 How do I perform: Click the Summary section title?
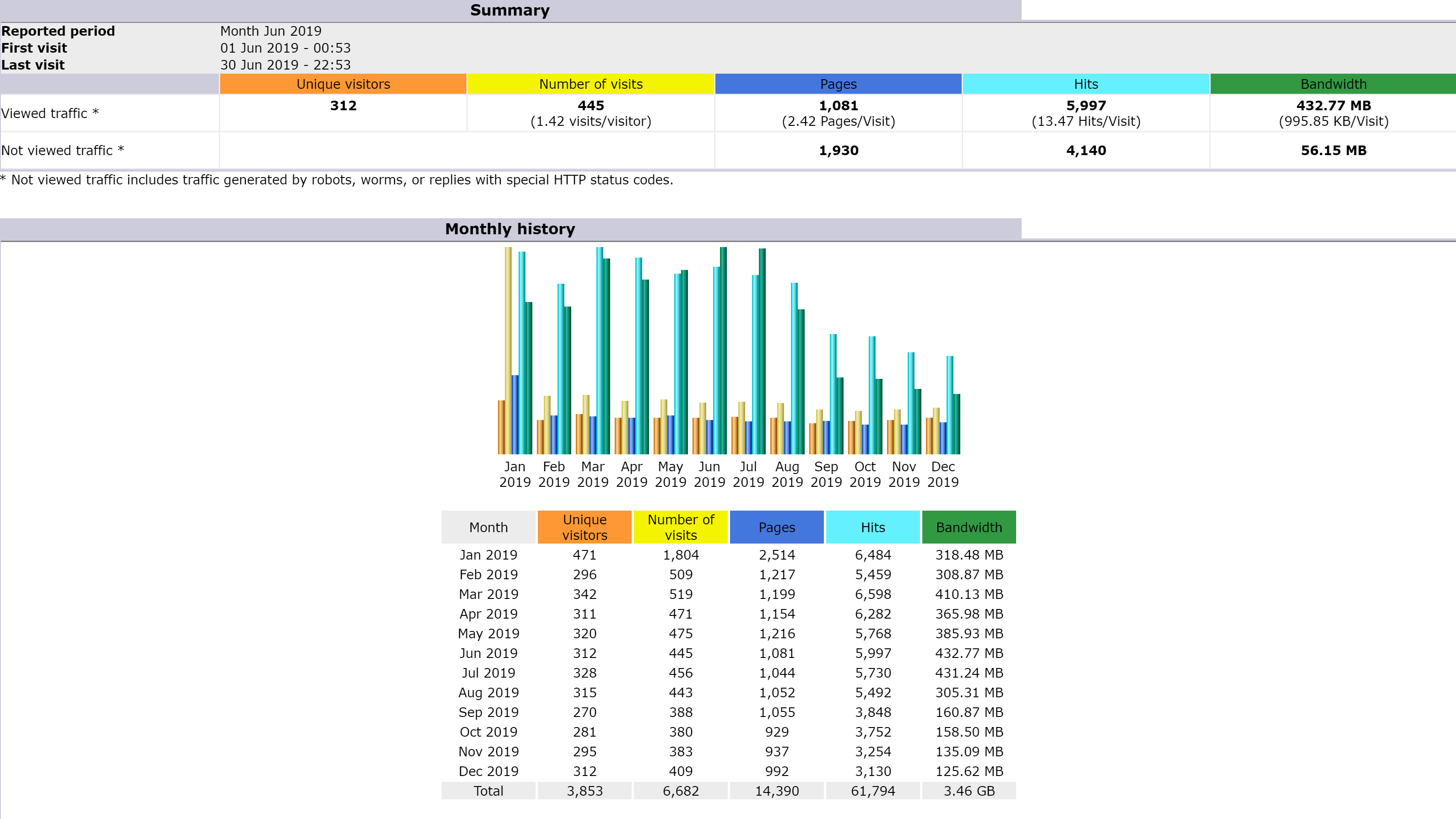coord(510,10)
